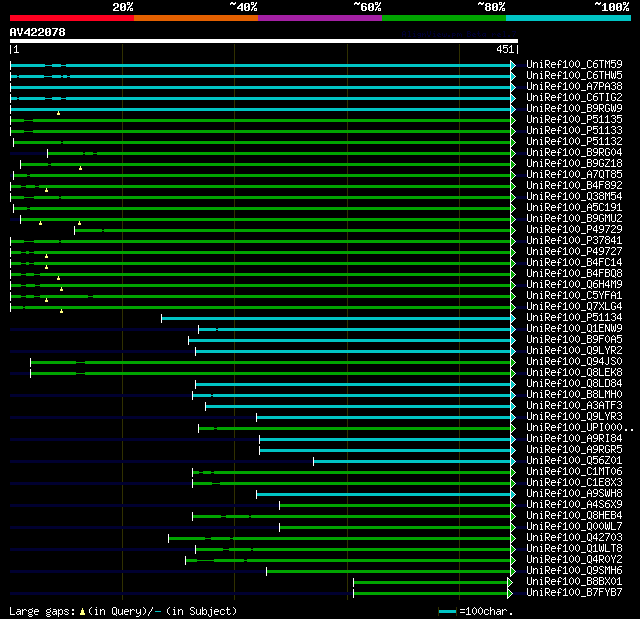Click the UniRef100_B4F892 label

pyautogui.click(x=574, y=186)
